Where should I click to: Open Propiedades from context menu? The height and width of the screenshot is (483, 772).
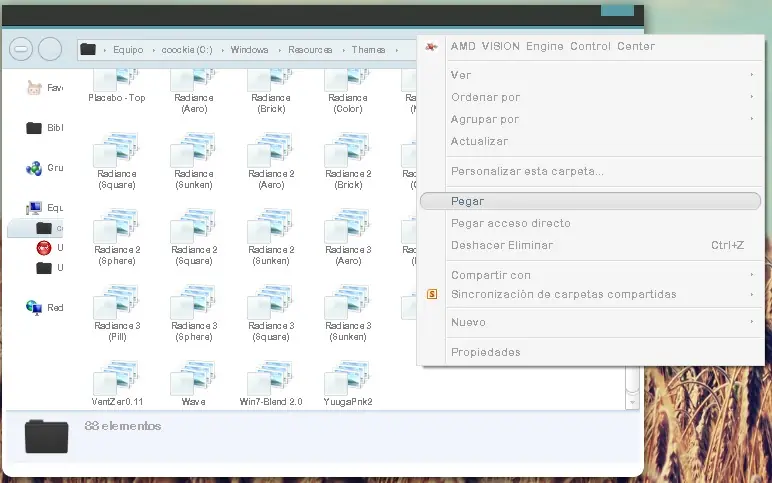pyautogui.click(x=591, y=352)
